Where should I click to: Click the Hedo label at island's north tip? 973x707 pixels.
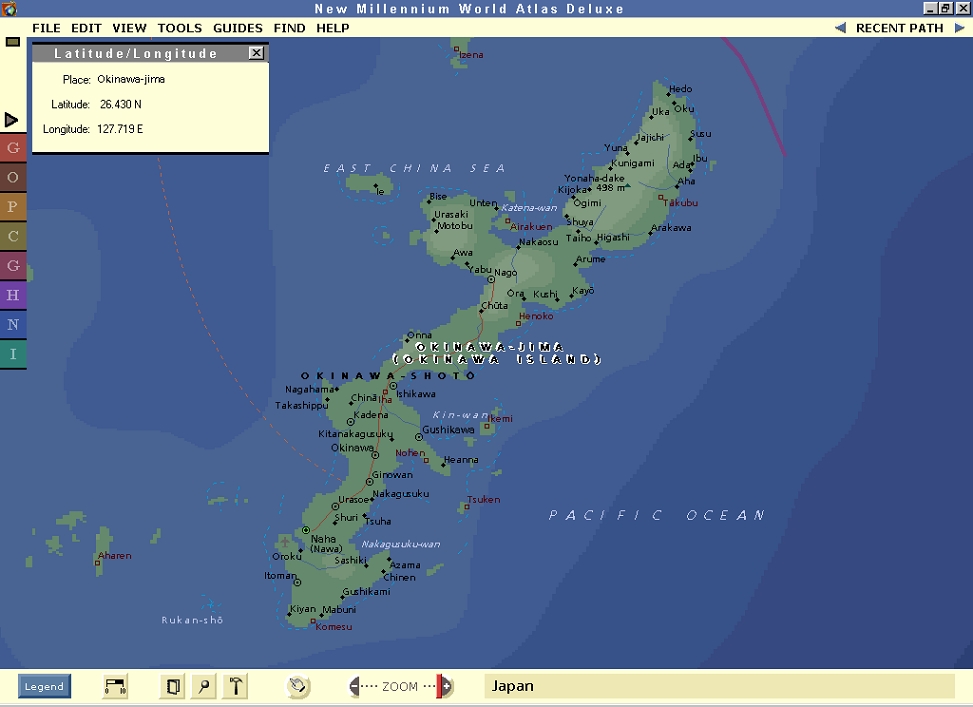point(681,89)
